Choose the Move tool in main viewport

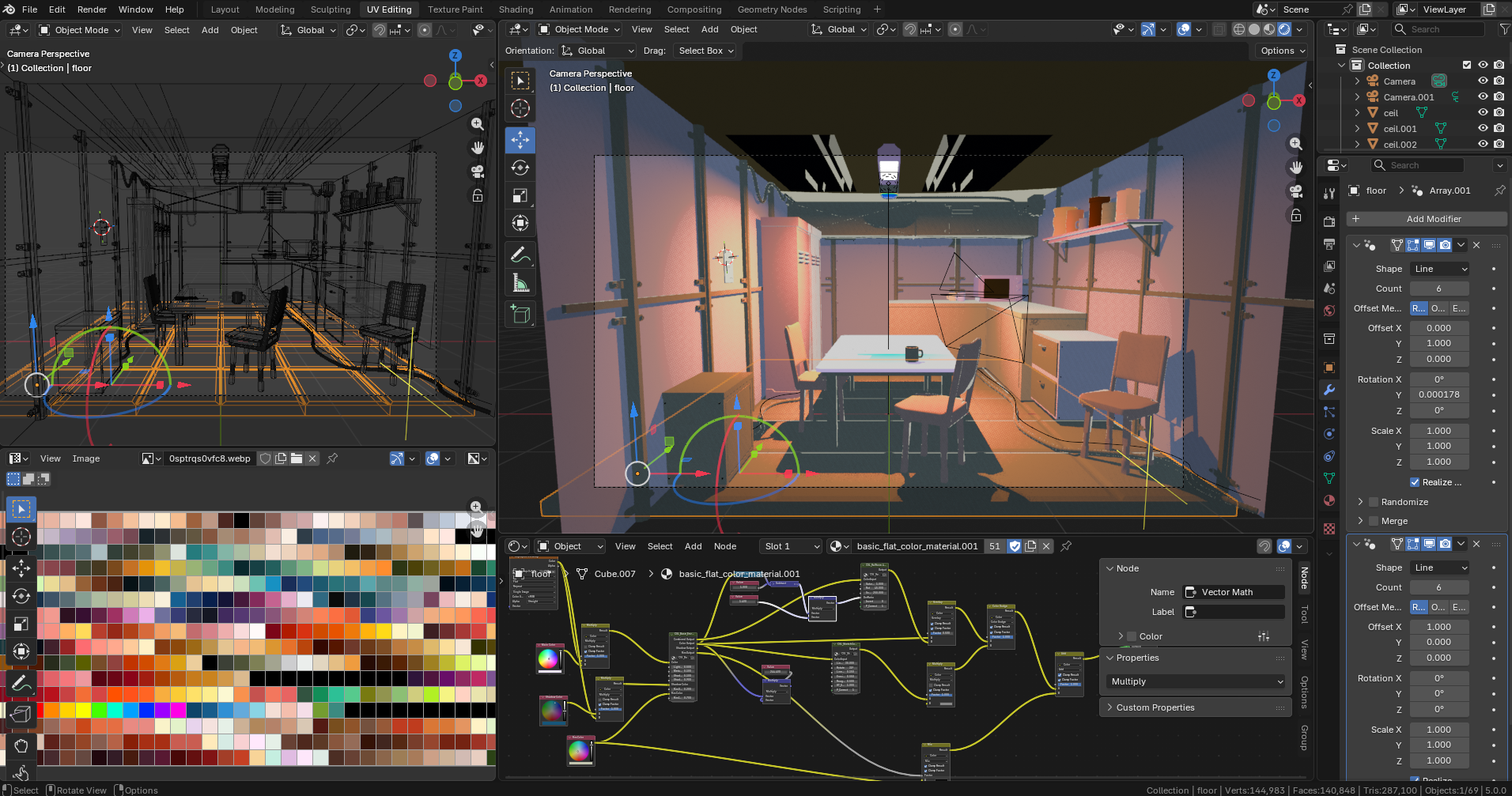coord(520,141)
